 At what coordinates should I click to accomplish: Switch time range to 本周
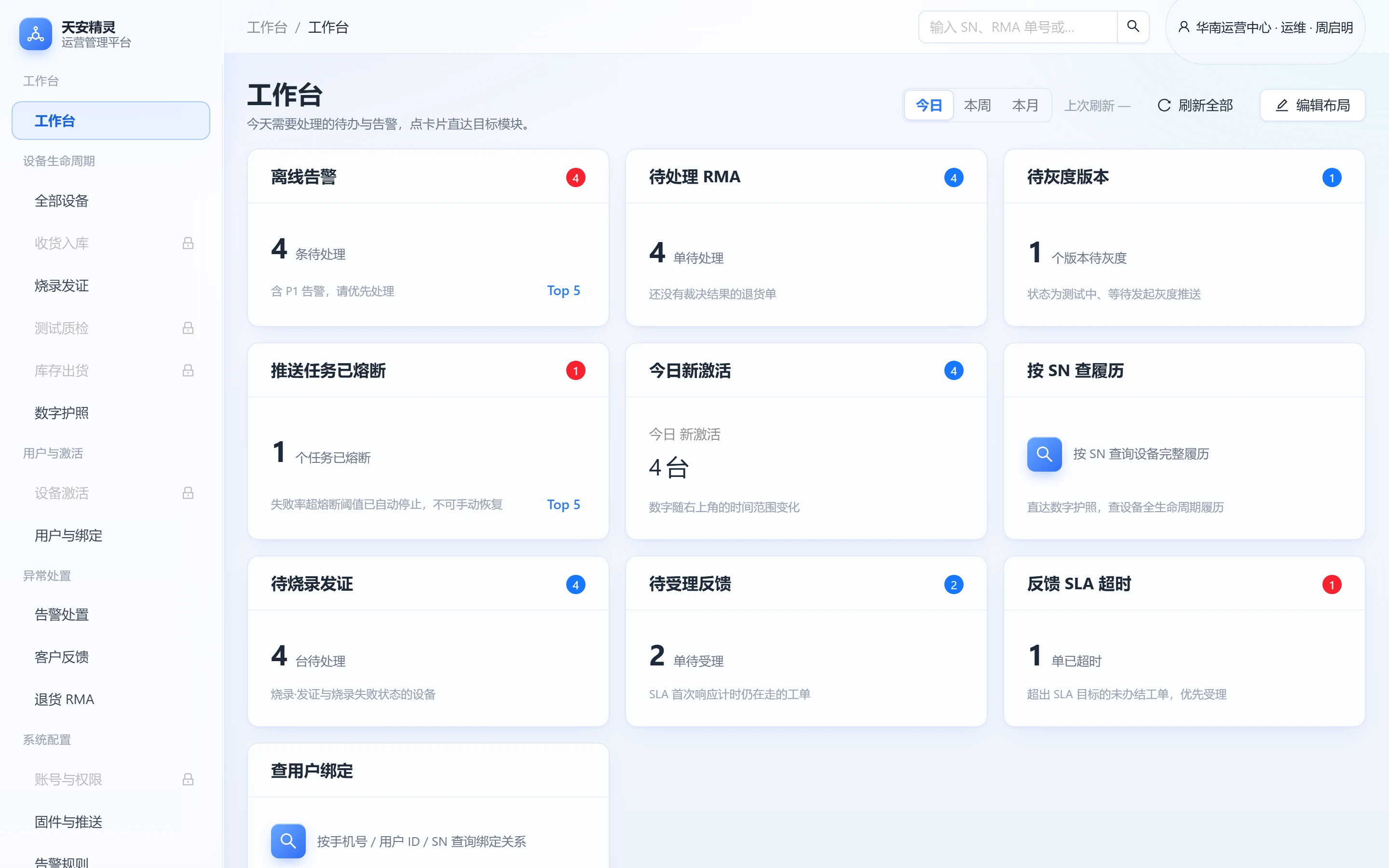(x=977, y=105)
